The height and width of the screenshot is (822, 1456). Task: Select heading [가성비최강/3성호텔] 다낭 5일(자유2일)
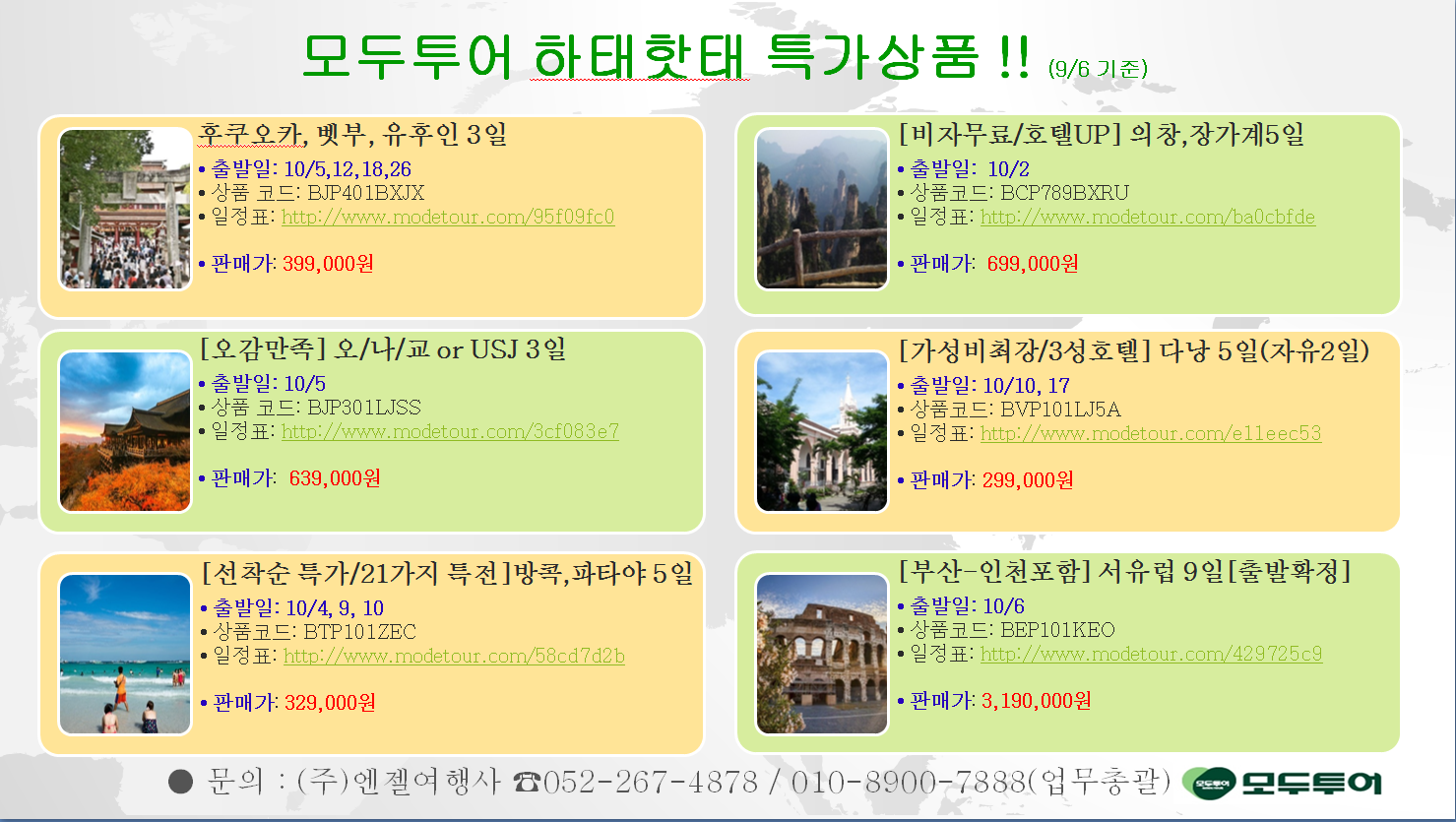point(1134,349)
